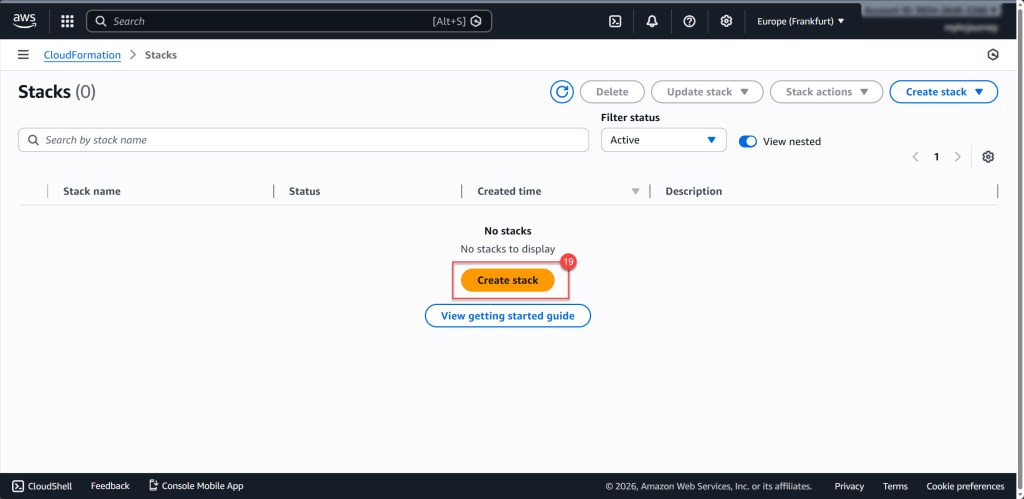The width and height of the screenshot is (1024, 499).
Task: Click the top bar settings gear icon
Action: 726,21
